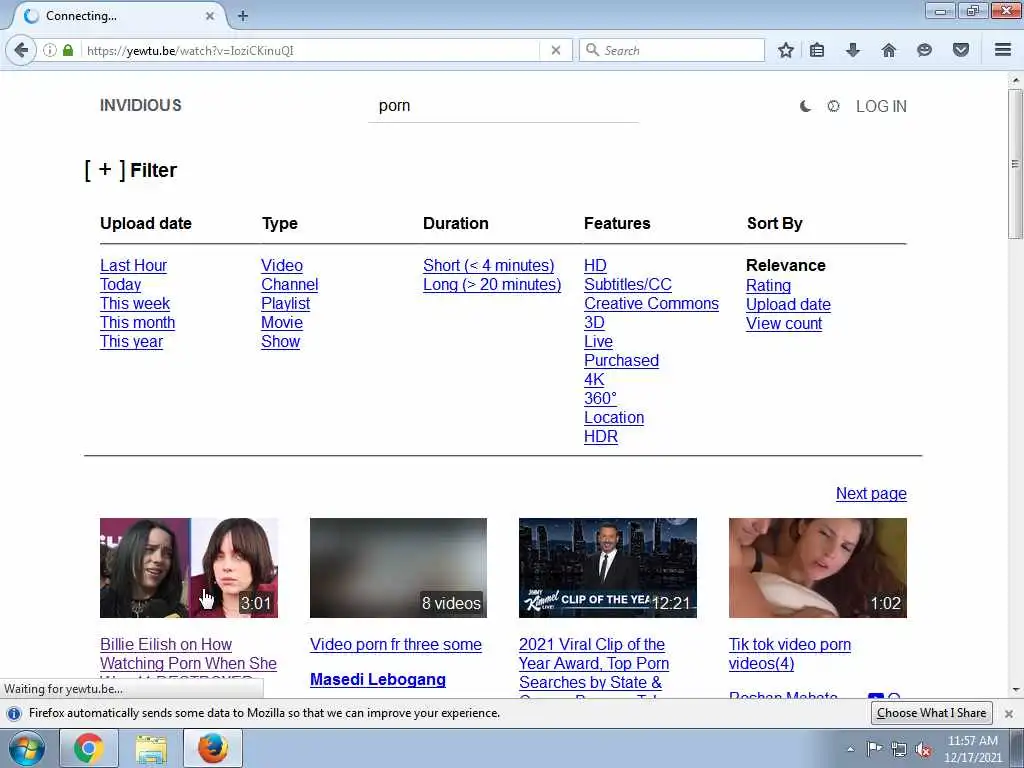
Task: Toggle Invidious dark mode moon icon
Action: 805,106
